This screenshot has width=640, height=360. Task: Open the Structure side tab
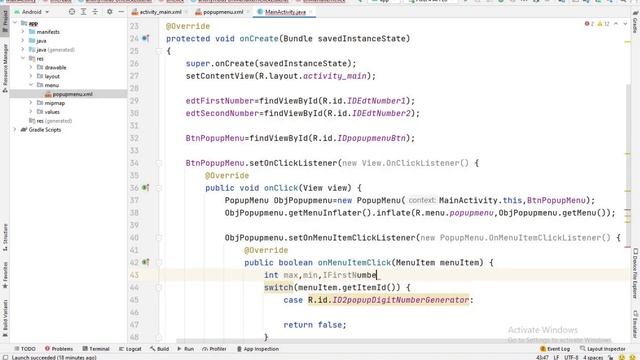(x=5, y=237)
